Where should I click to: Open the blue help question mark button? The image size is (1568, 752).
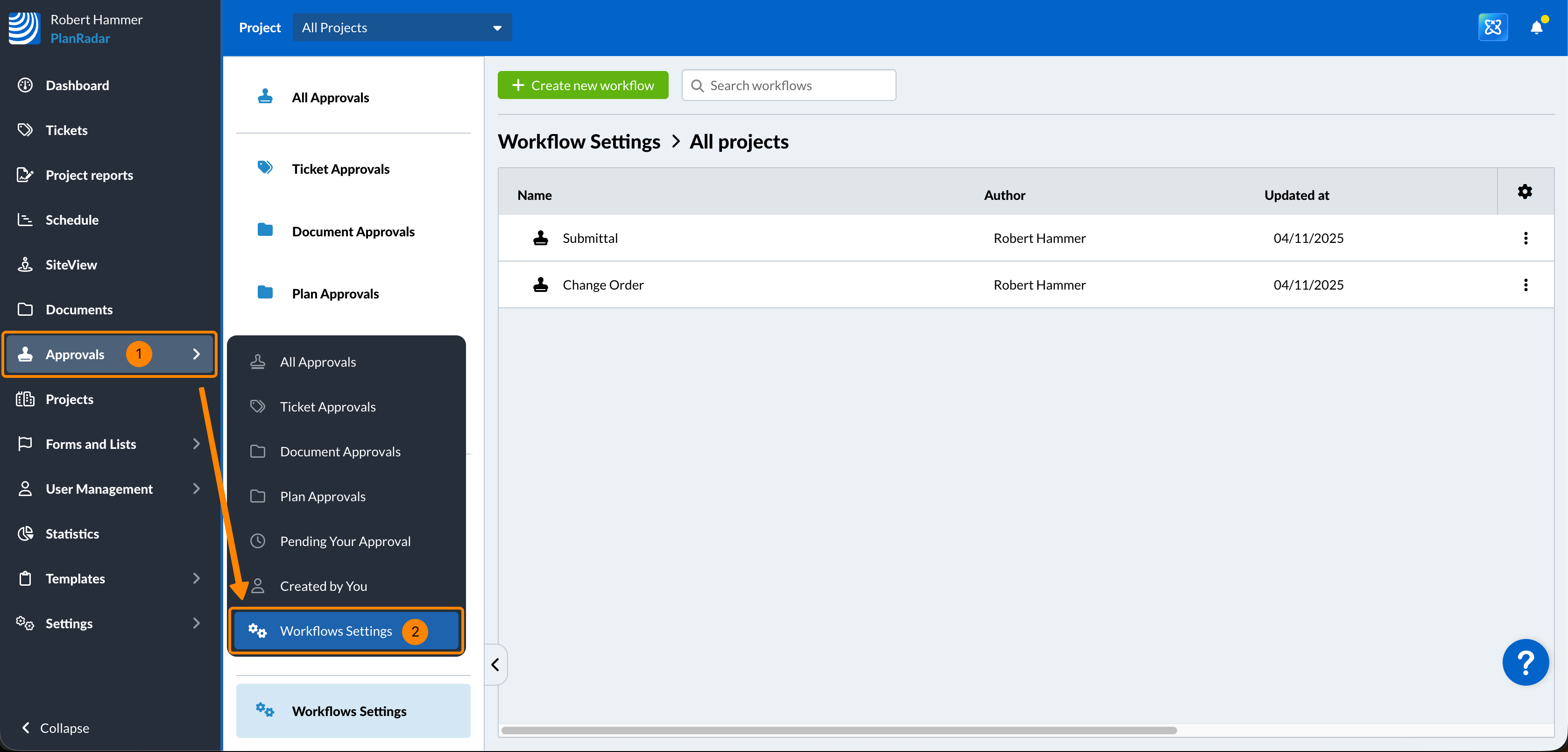(1525, 662)
